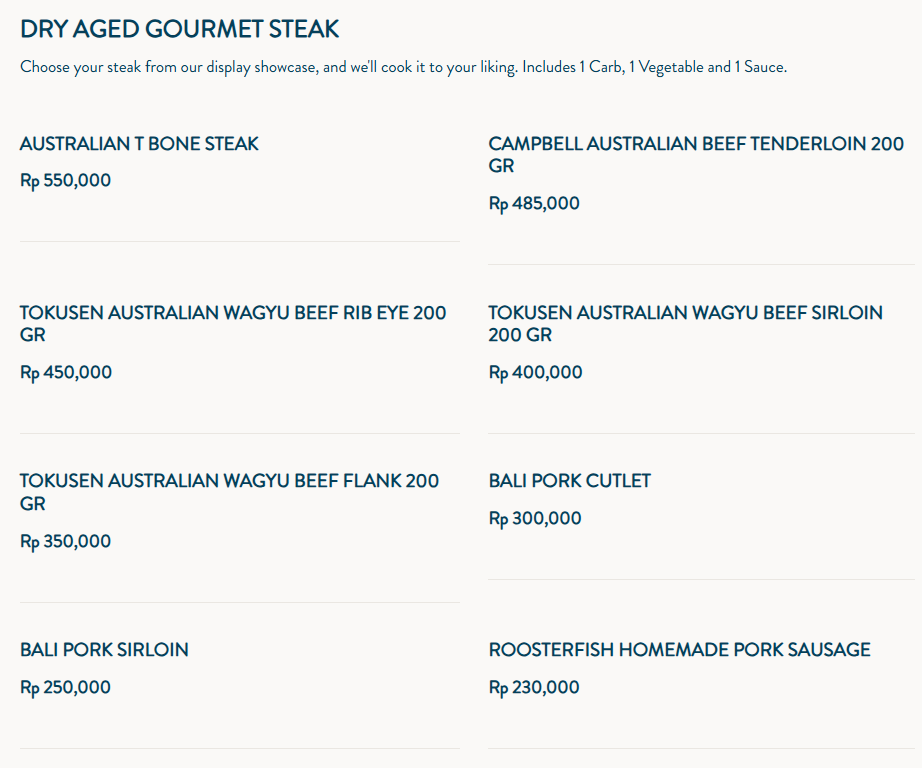Click the GR line of Rib Eye title

coord(32,335)
